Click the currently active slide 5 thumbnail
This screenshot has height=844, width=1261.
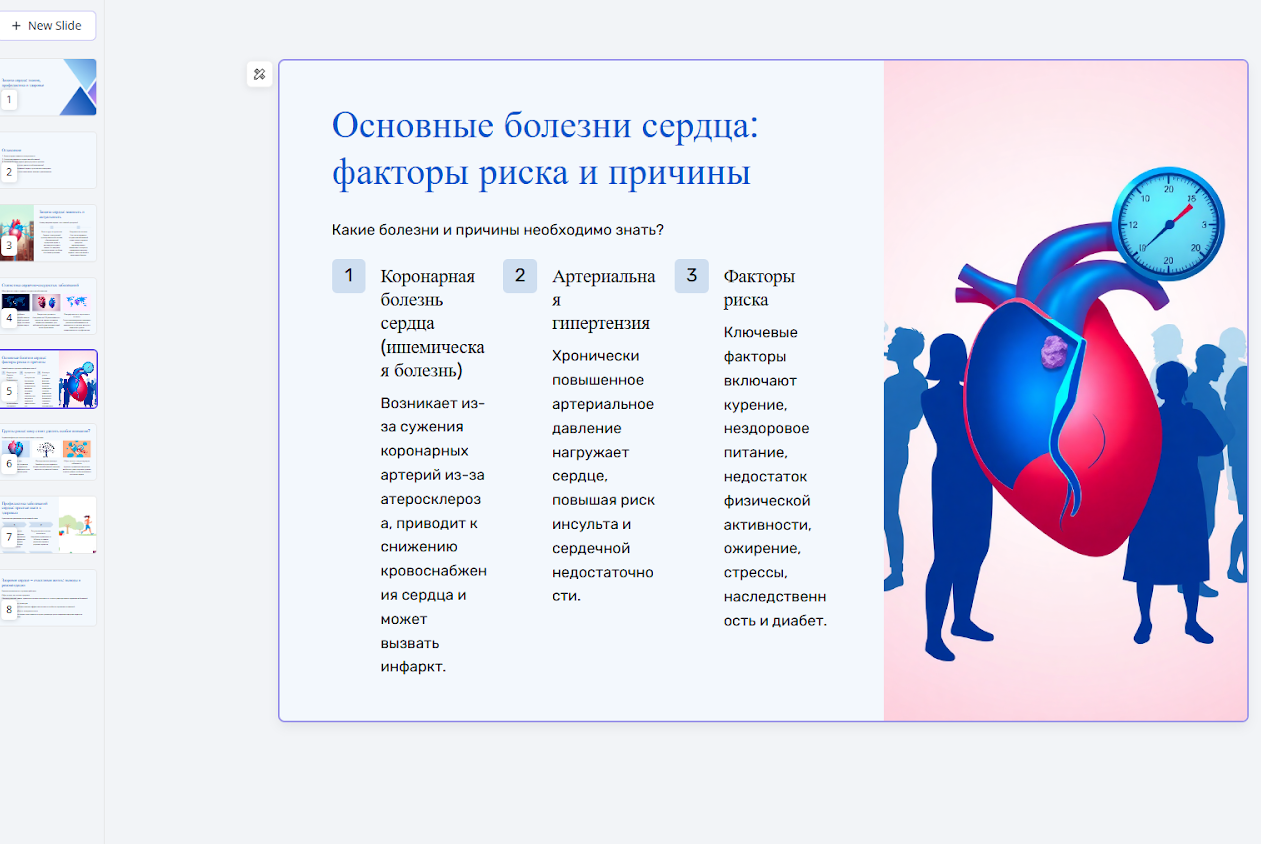pos(48,379)
